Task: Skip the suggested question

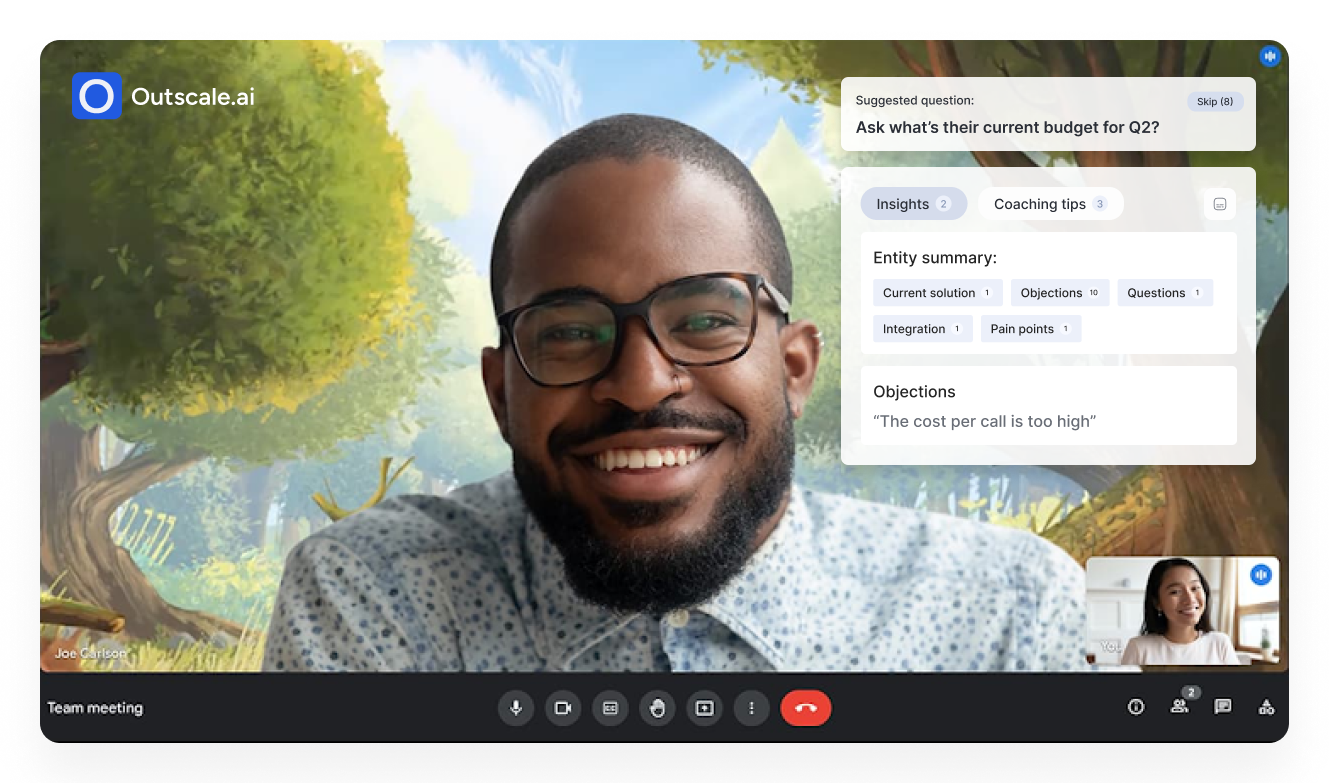Action: coord(1215,102)
